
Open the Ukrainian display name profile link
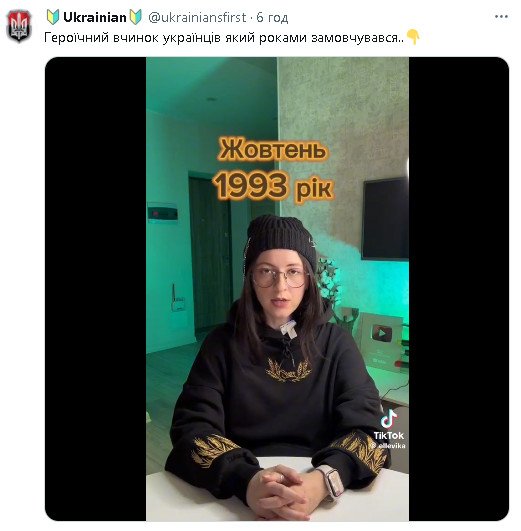tap(95, 17)
